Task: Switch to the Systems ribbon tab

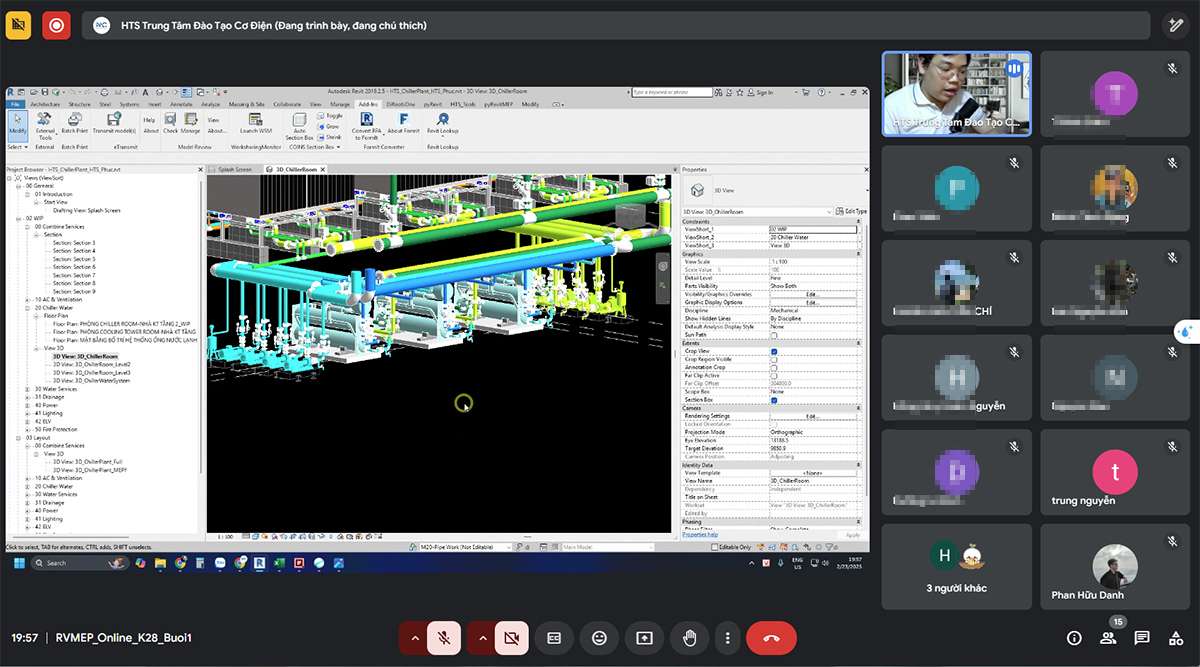Action: pos(130,103)
